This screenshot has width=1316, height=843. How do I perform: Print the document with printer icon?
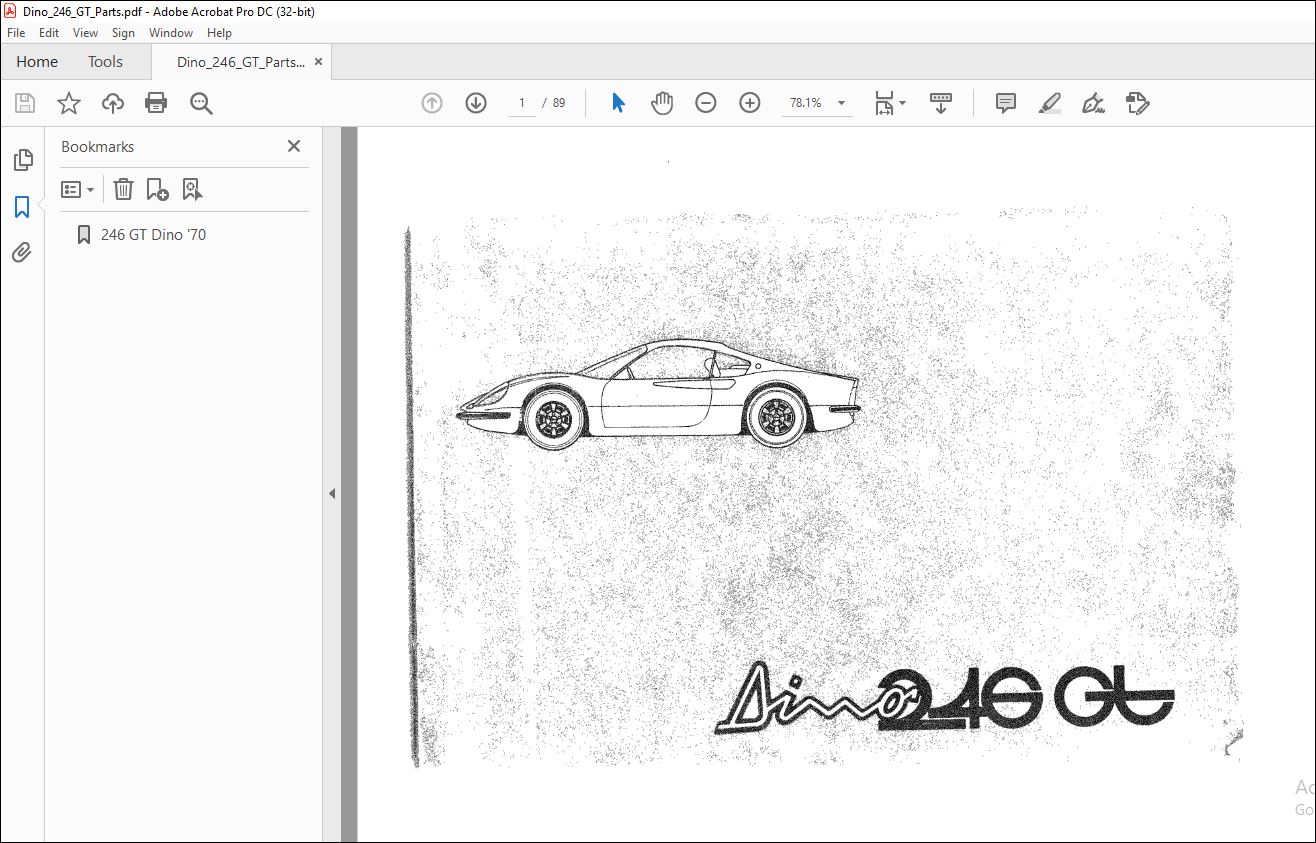[156, 103]
